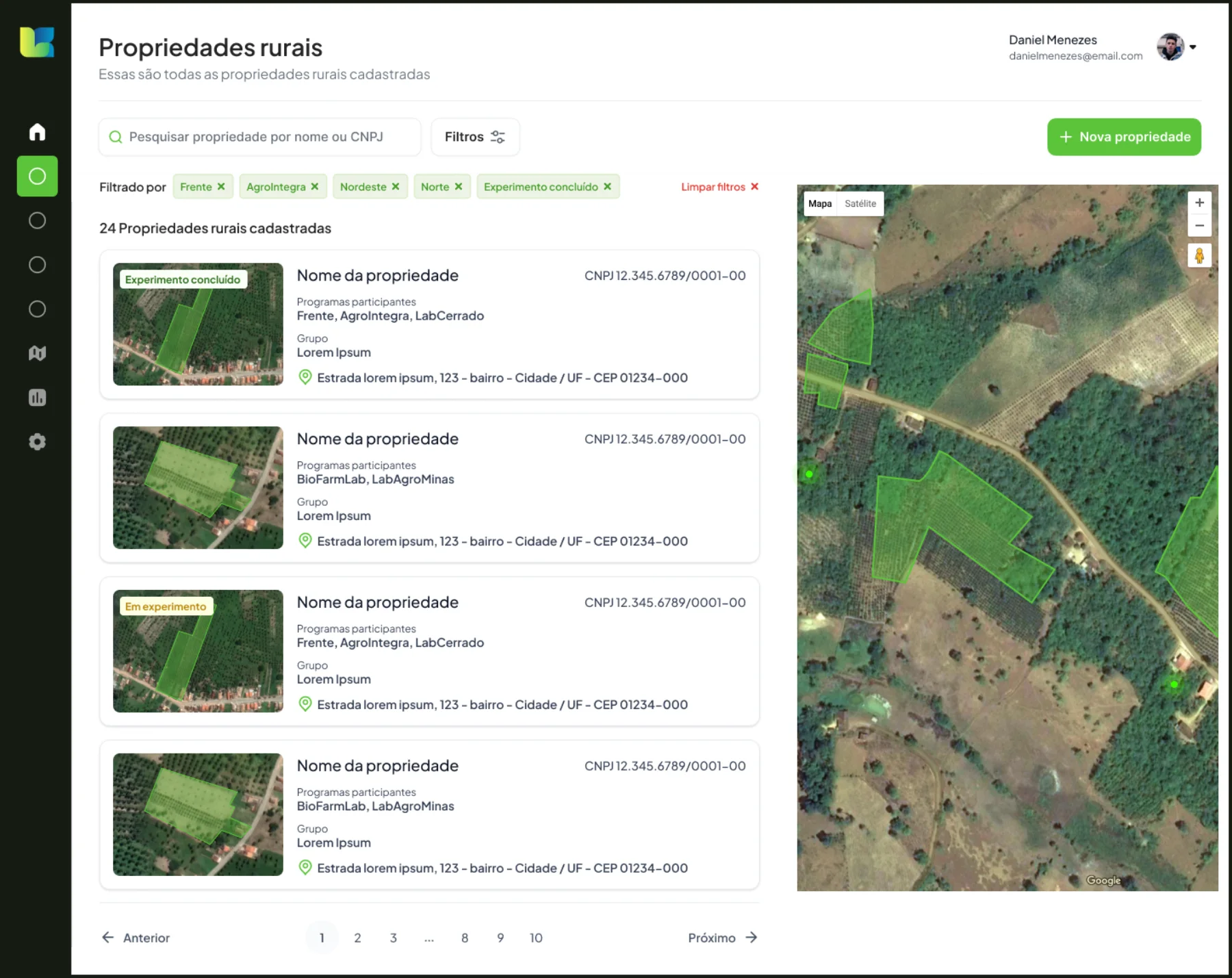Screen dimensions: 1232x978
Task: Click Limpar filtros link
Action: (719, 187)
